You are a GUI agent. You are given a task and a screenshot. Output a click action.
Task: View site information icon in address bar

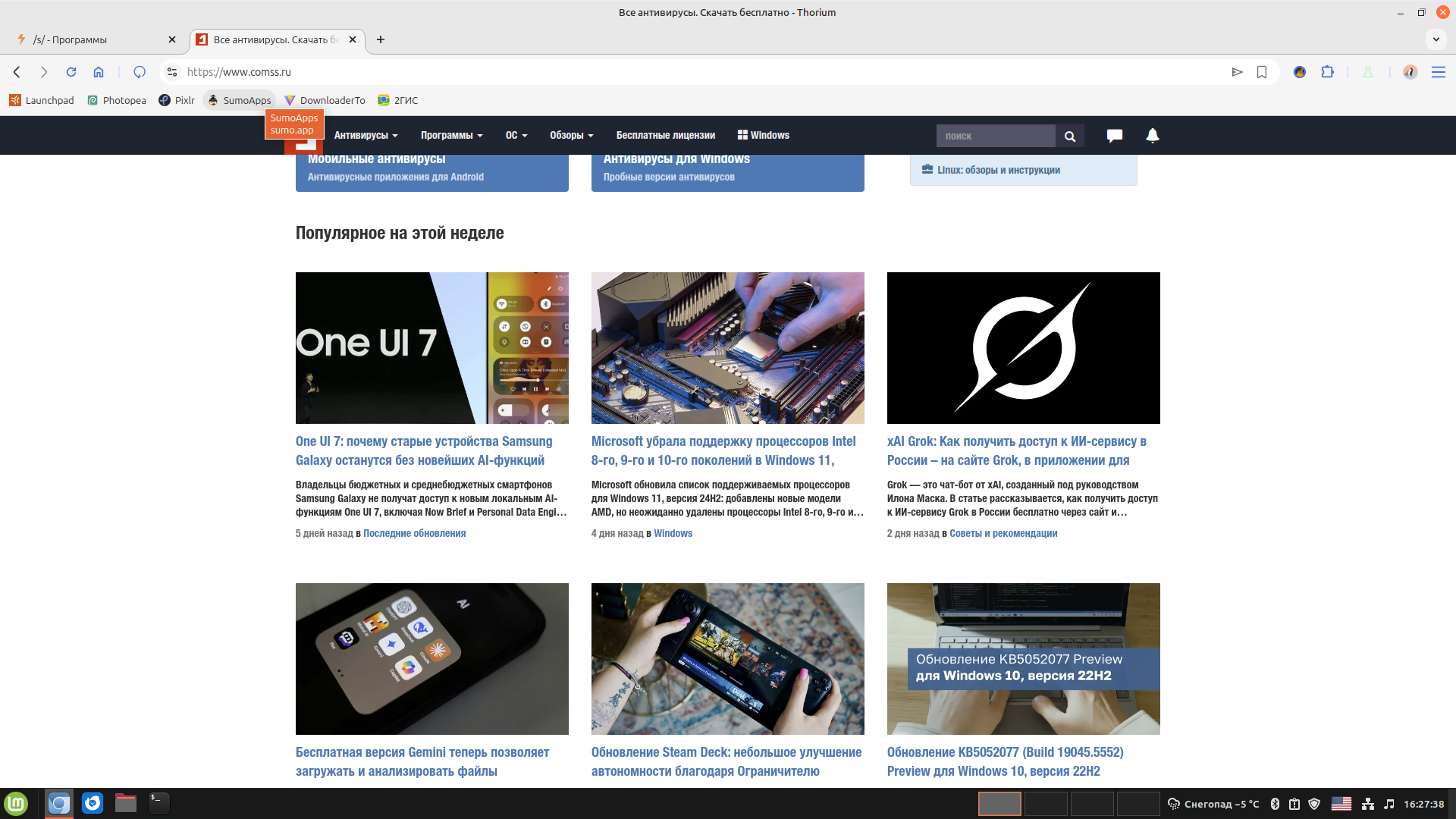pyautogui.click(x=172, y=72)
